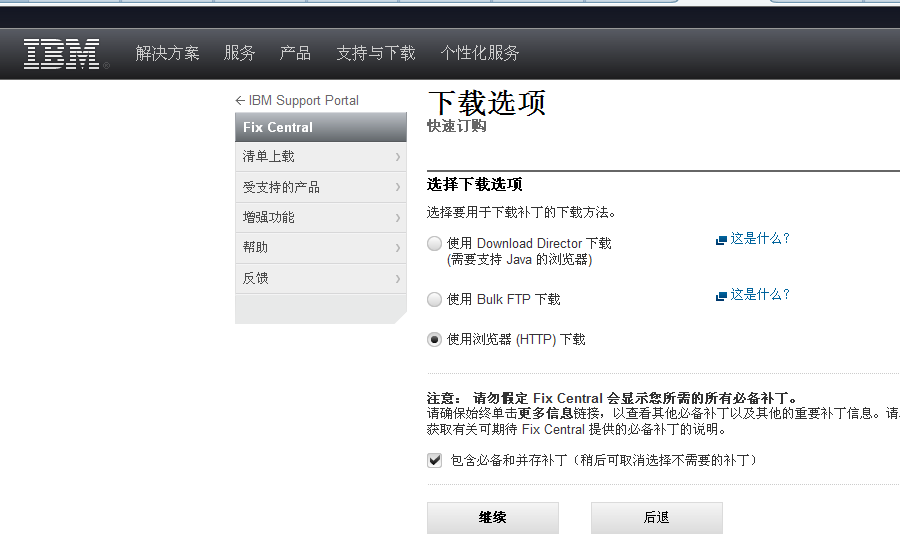Viewport: 900px width, 556px height.
Task: Open 增强功能 in the sidebar
Action: point(321,217)
